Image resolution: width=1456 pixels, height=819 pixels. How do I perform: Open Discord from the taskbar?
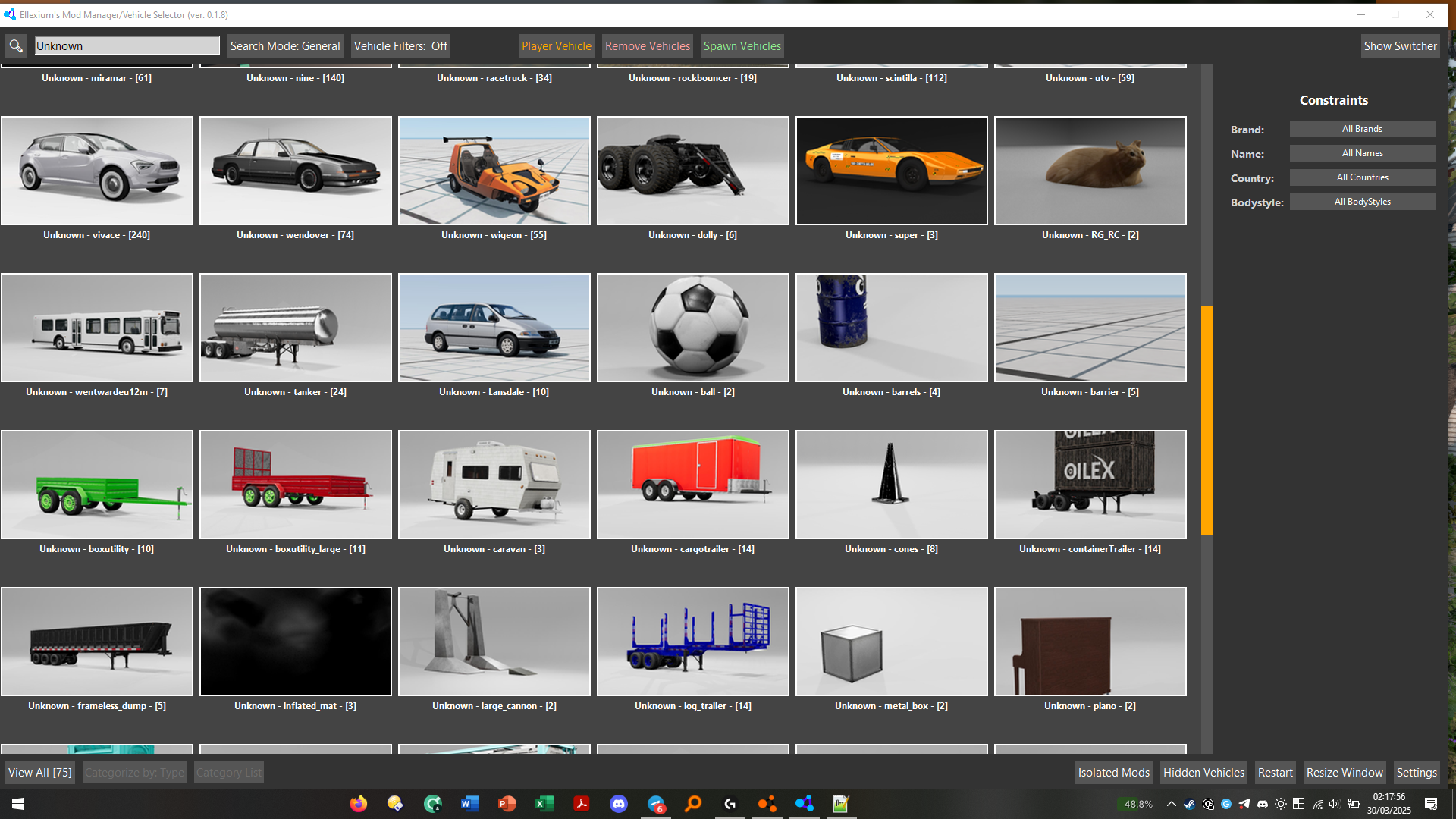(x=619, y=804)
